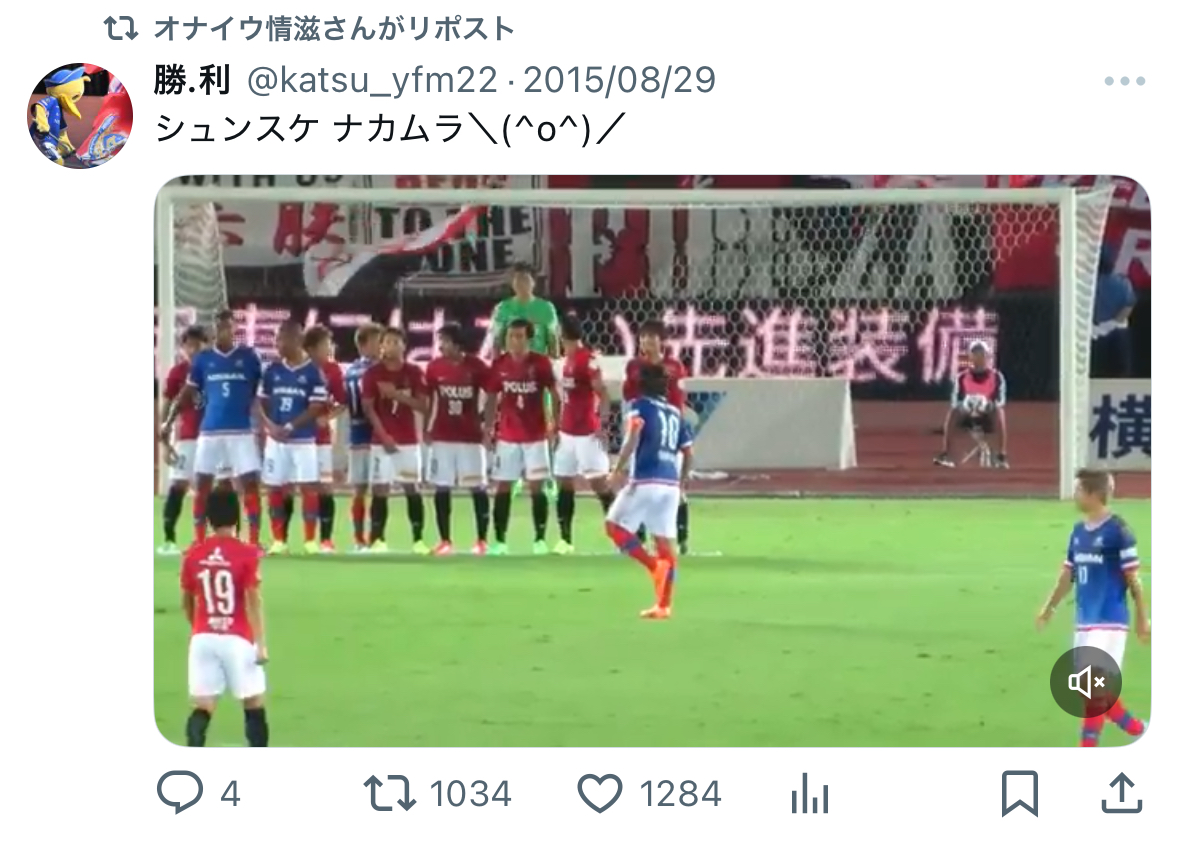Image resolution: width=1179 pixels, height=851 pixels.
Task: Open the 4 replies count
Action: tap(230, 794)
